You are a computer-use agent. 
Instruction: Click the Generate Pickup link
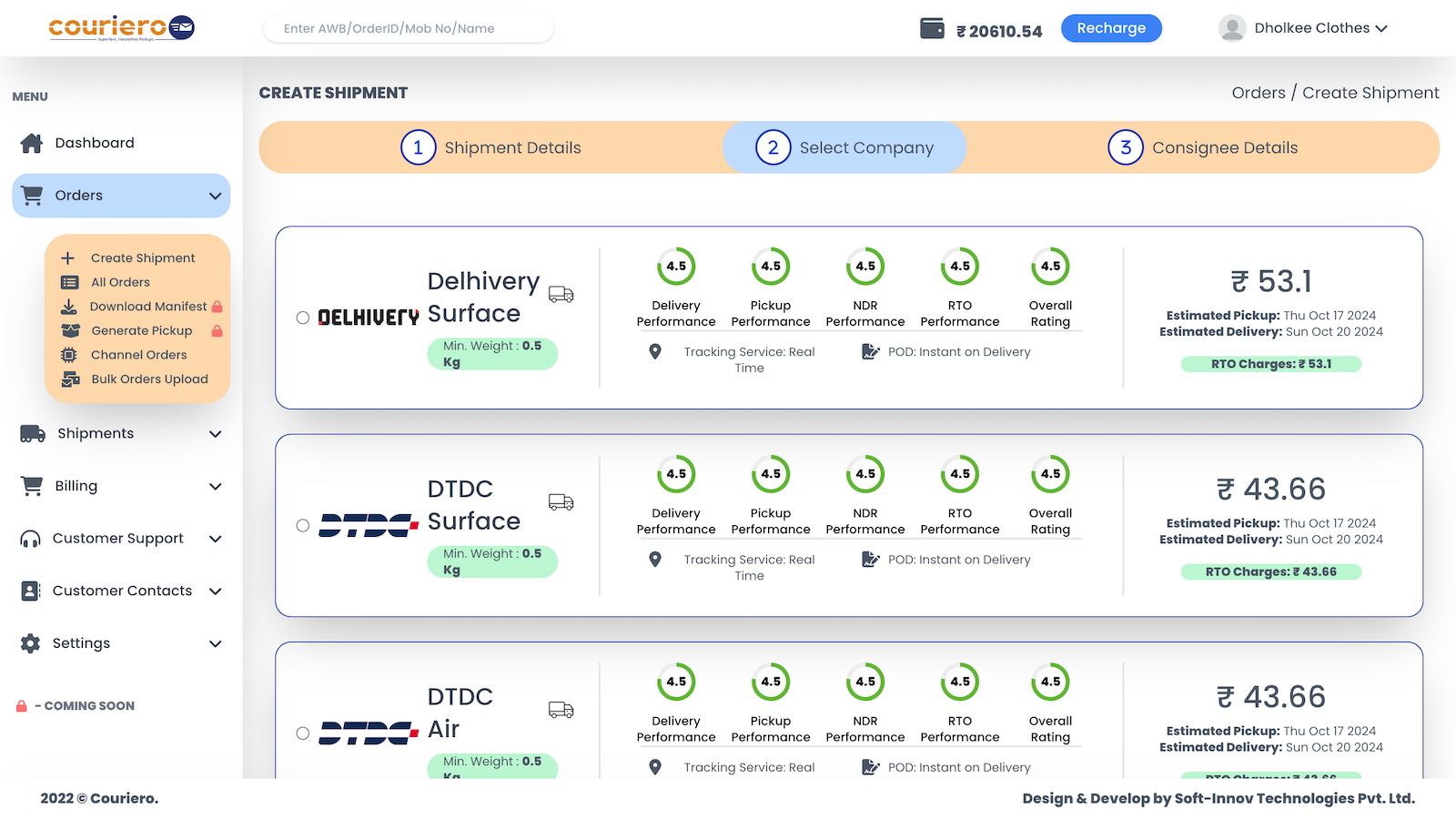point(141,330)
